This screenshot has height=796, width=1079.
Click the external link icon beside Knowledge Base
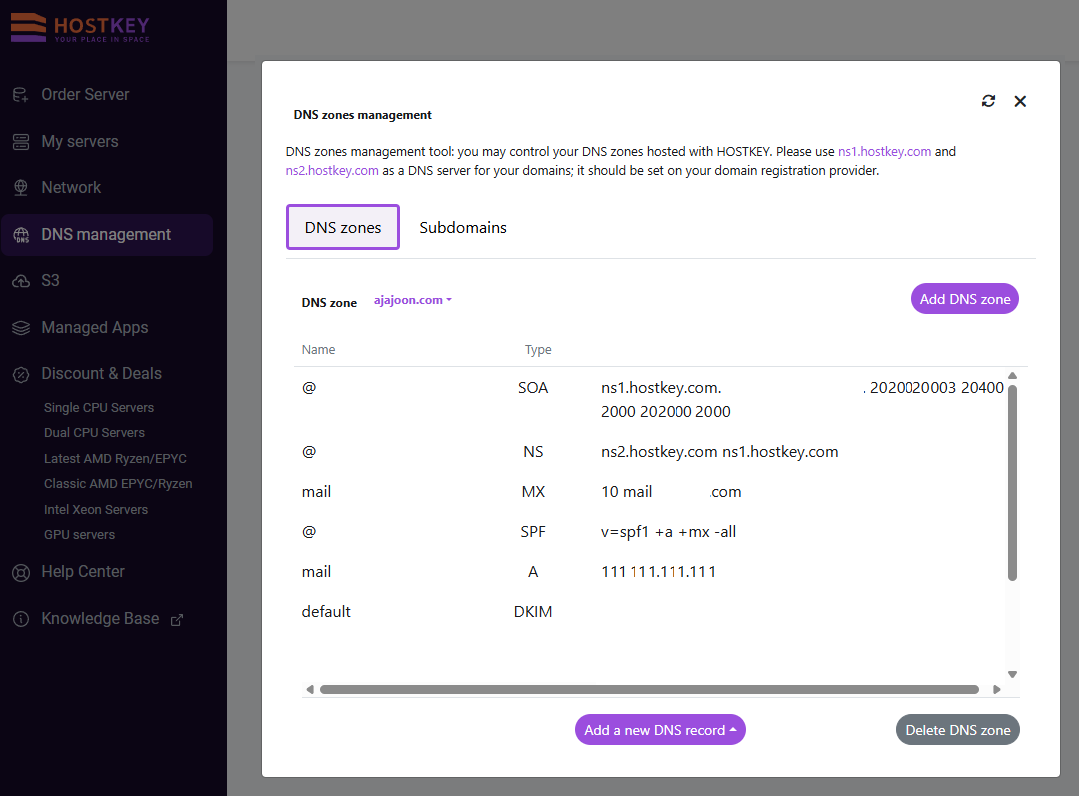177,620
